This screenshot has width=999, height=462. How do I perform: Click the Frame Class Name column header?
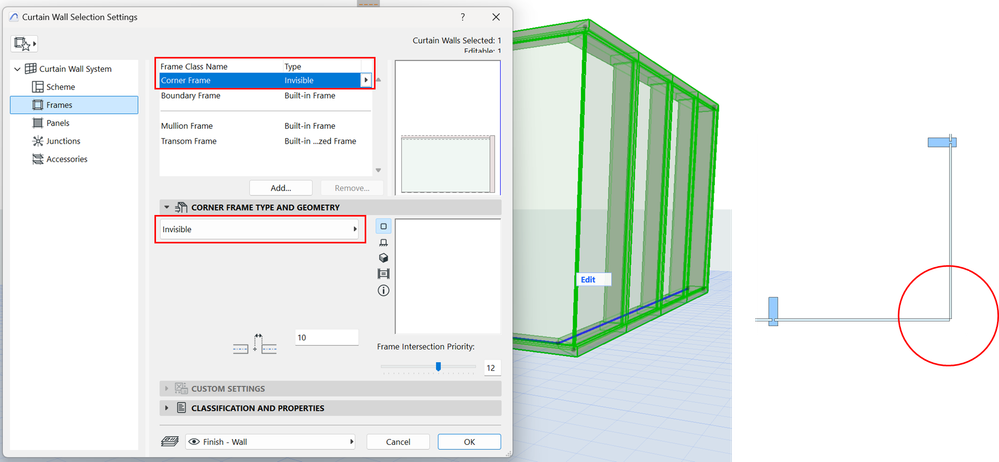pyautogui.click(x=194, y=66)
